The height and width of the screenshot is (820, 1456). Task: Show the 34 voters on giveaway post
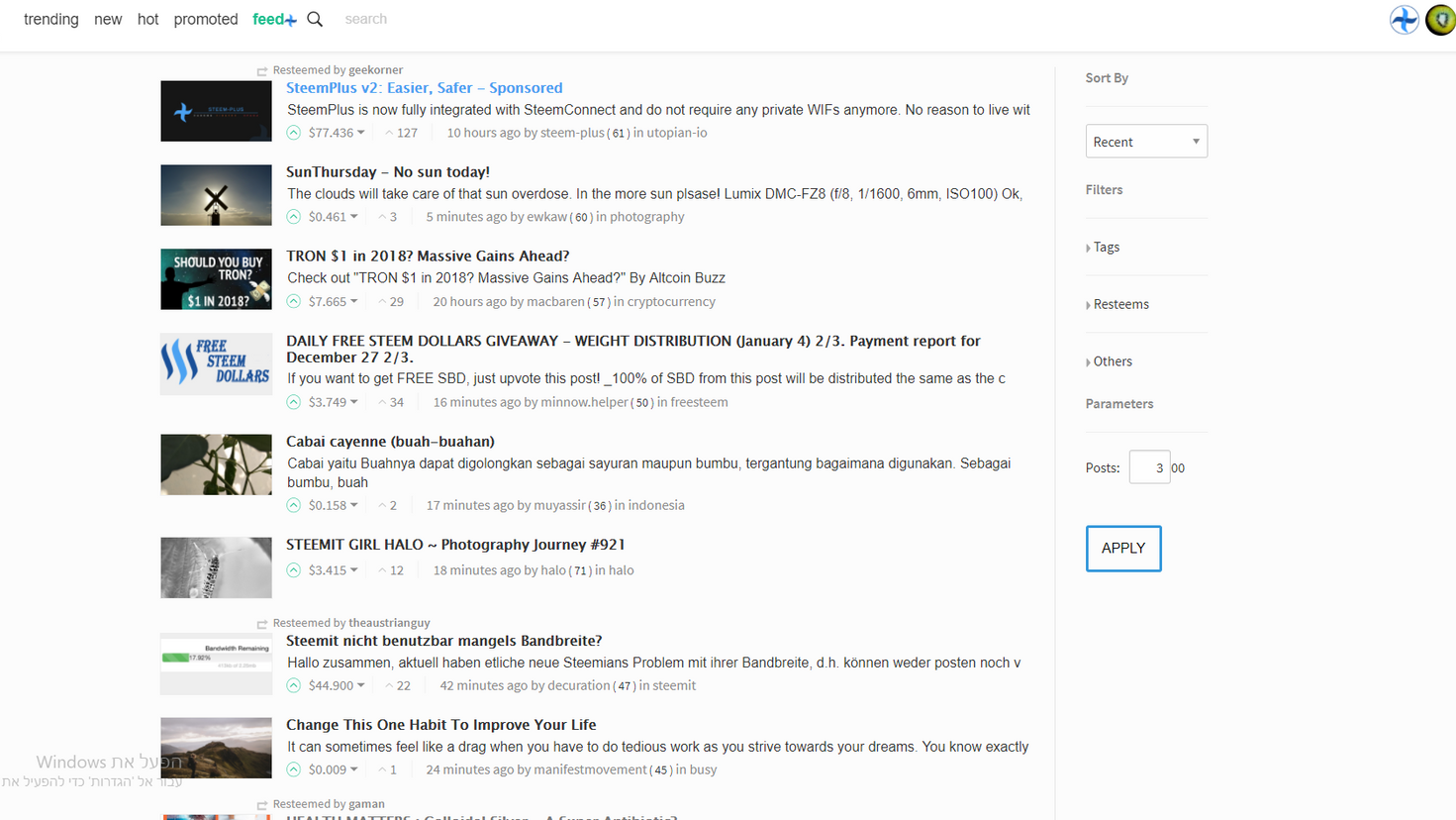[390, 402]
